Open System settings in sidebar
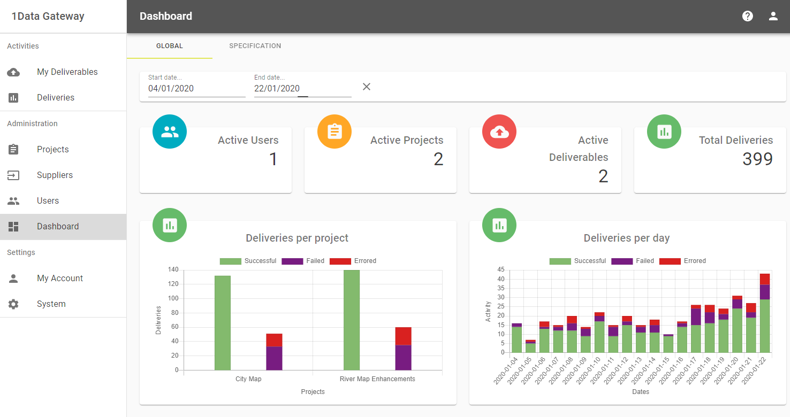Image resolution: width=790 pixels, height=417 pixels. [x=51, y=304]
